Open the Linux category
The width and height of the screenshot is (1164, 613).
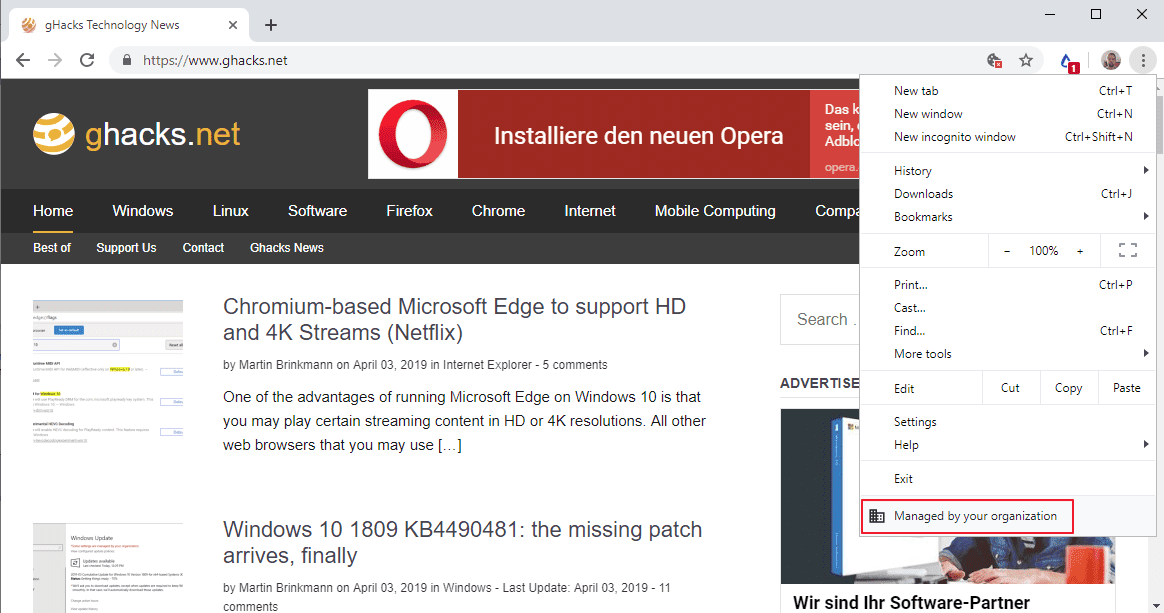point(230,211)
